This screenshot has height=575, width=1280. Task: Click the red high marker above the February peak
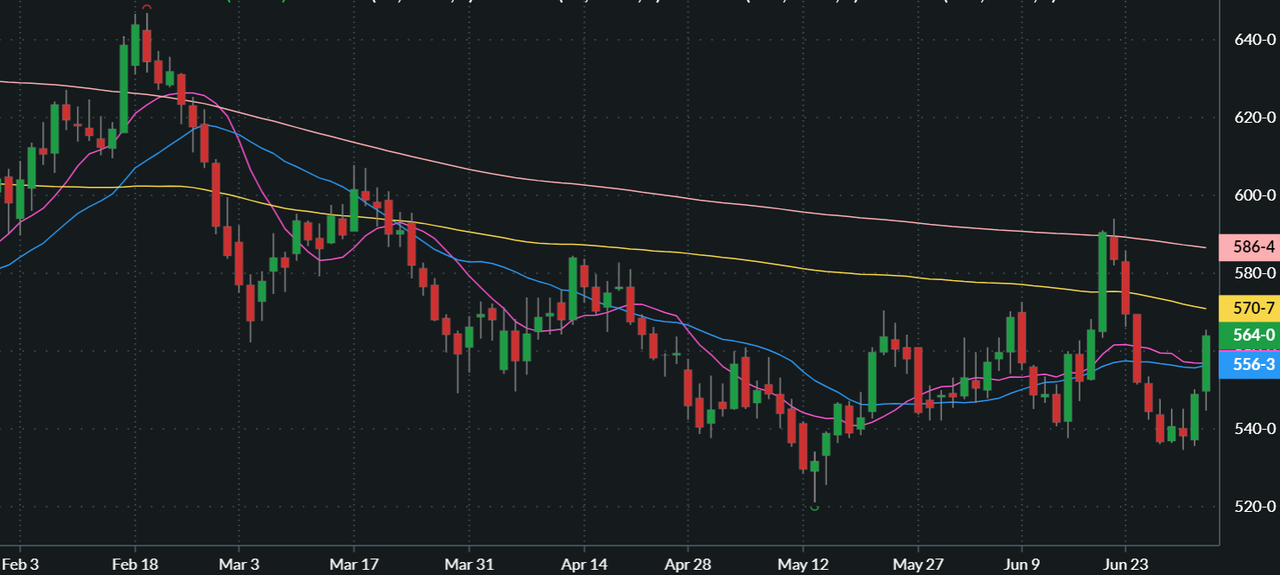(x=146, y=5)
